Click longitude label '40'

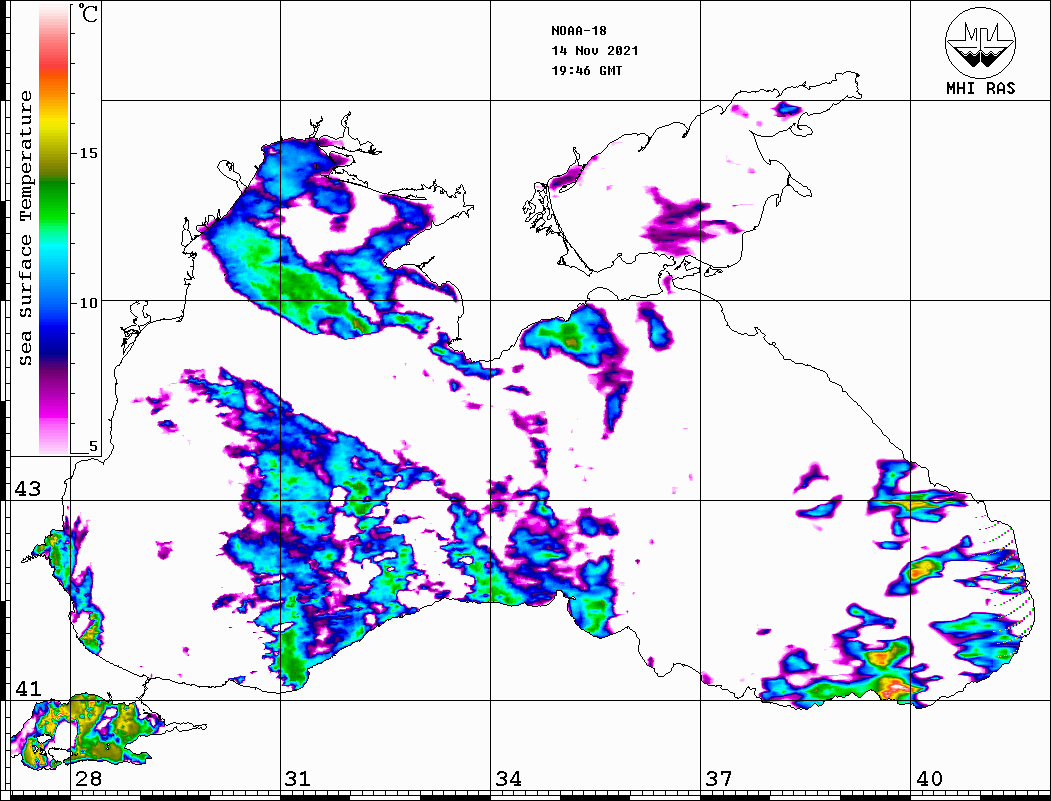tap(929, 779)
